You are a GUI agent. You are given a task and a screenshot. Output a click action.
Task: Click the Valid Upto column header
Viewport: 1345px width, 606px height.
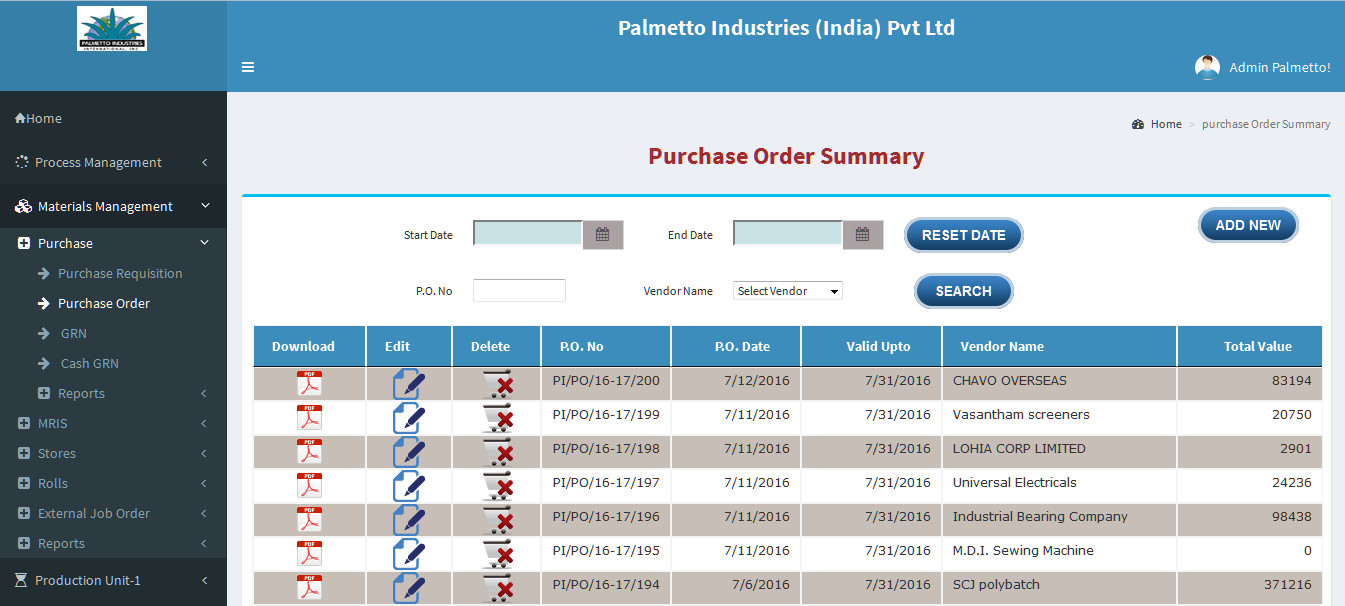click(871, 347)
